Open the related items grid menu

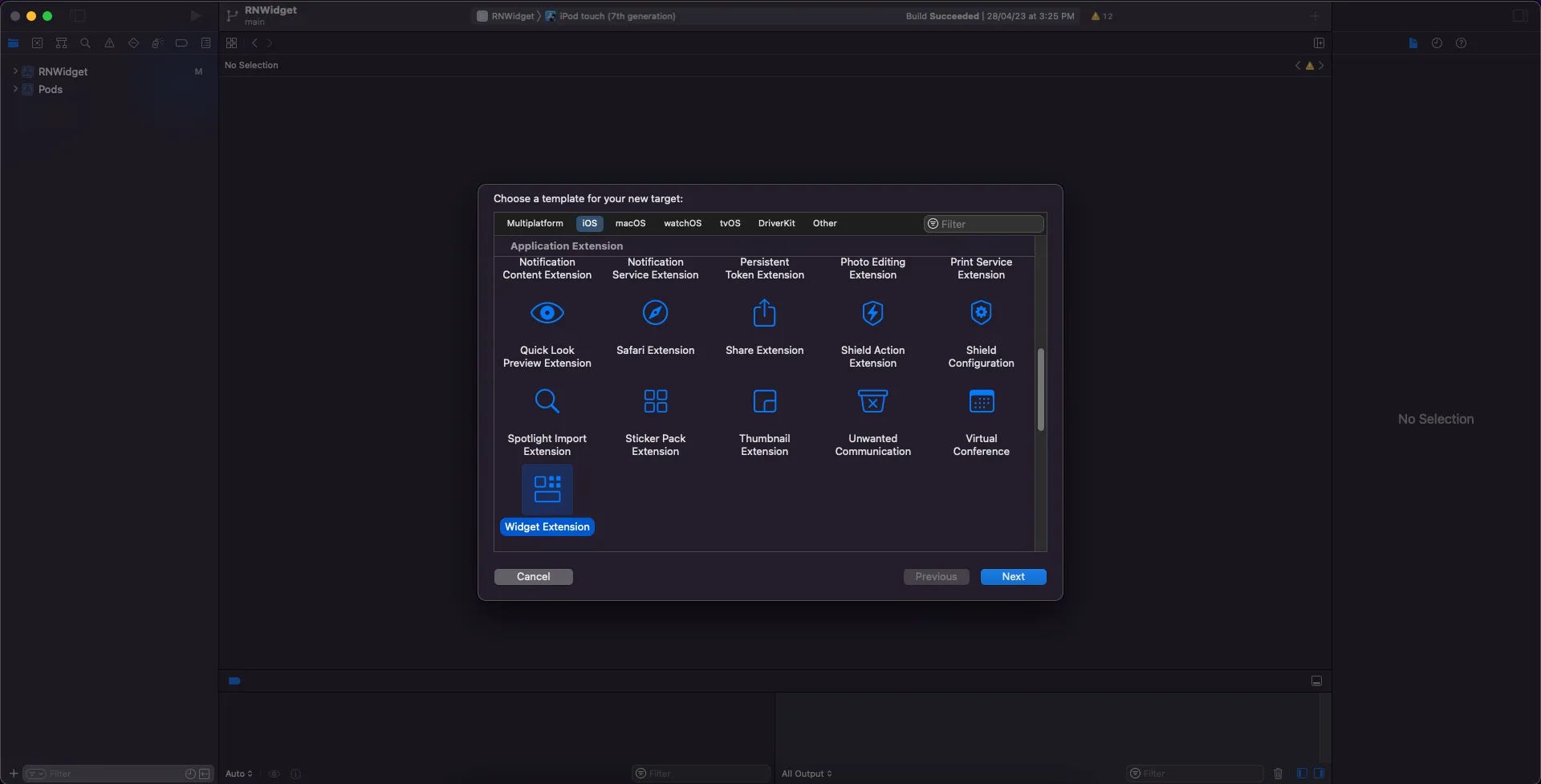231,43
